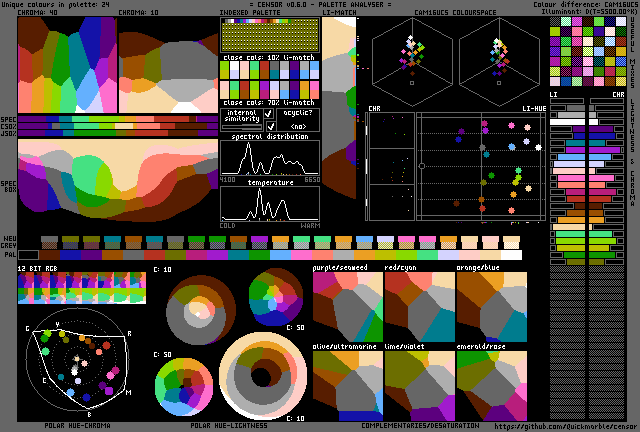Open the orange/blue complementary thumbnail
The image size is (640, 432).
[491, 308]
